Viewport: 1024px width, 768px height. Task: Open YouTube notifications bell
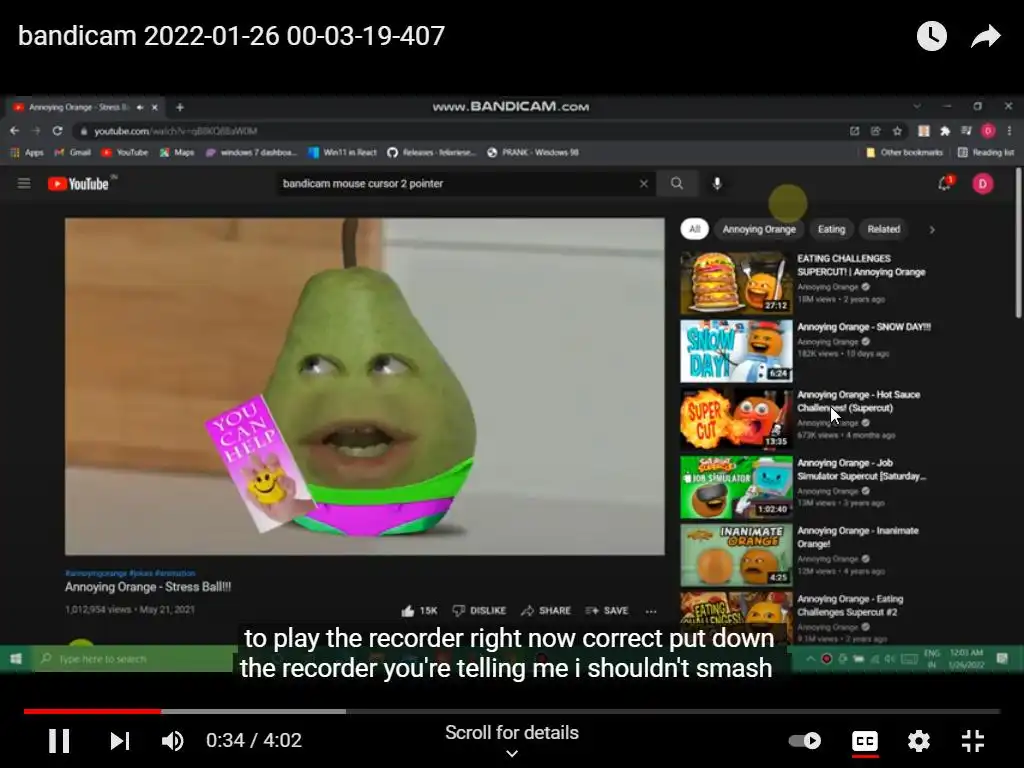tap(944, 184)
